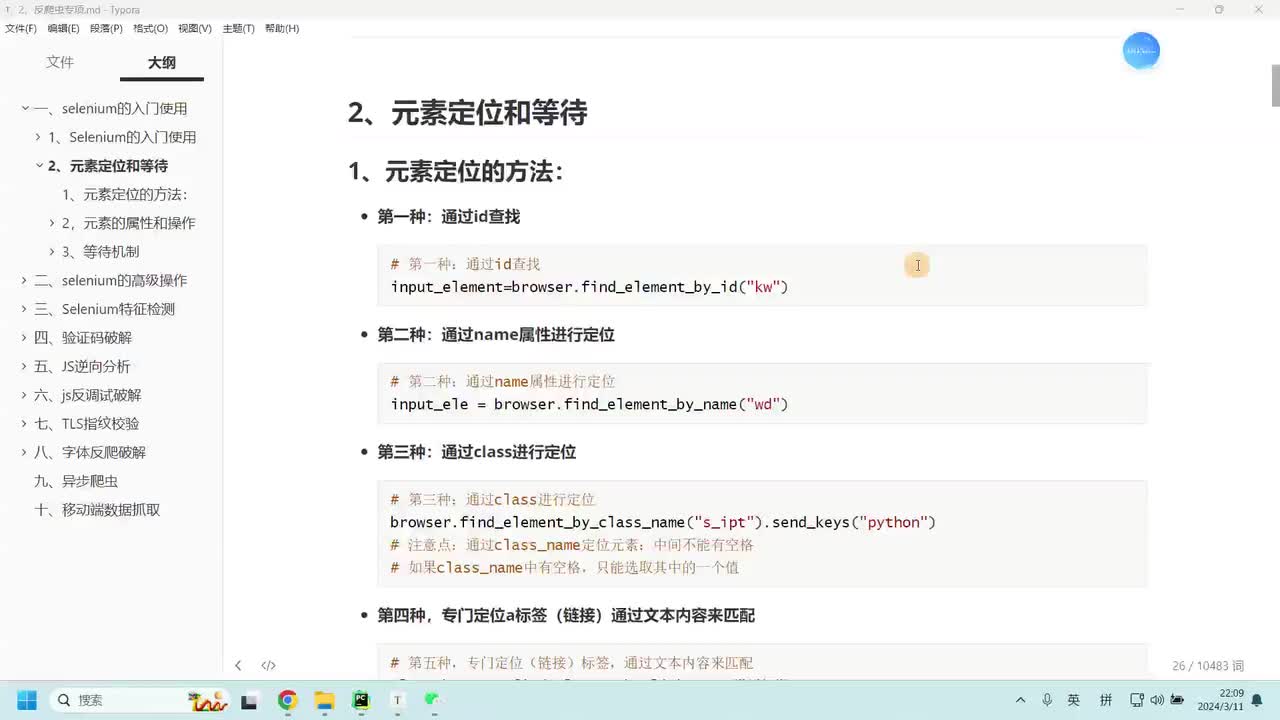Switch the 英 input language indicator
This screenshot has height=720, width=1280.
point(1074,700)
